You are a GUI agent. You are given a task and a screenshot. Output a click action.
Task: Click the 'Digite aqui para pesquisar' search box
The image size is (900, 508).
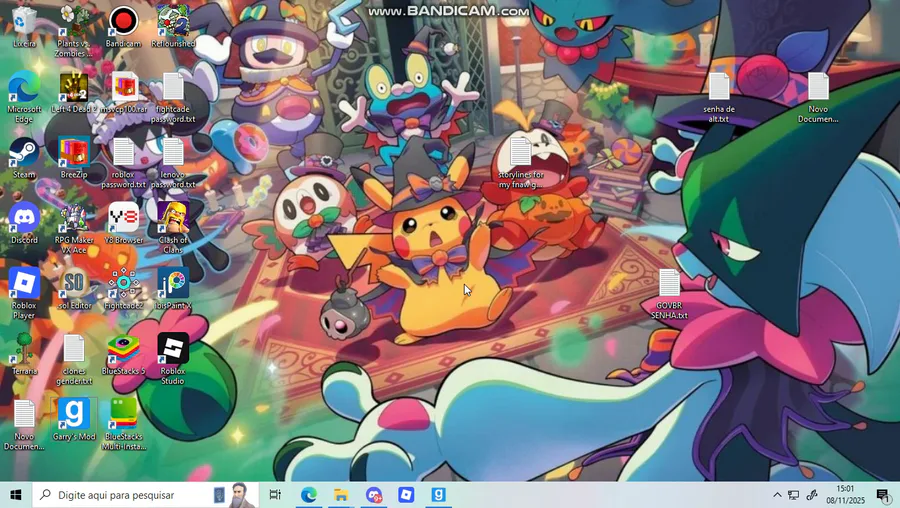tap(146, 495)
